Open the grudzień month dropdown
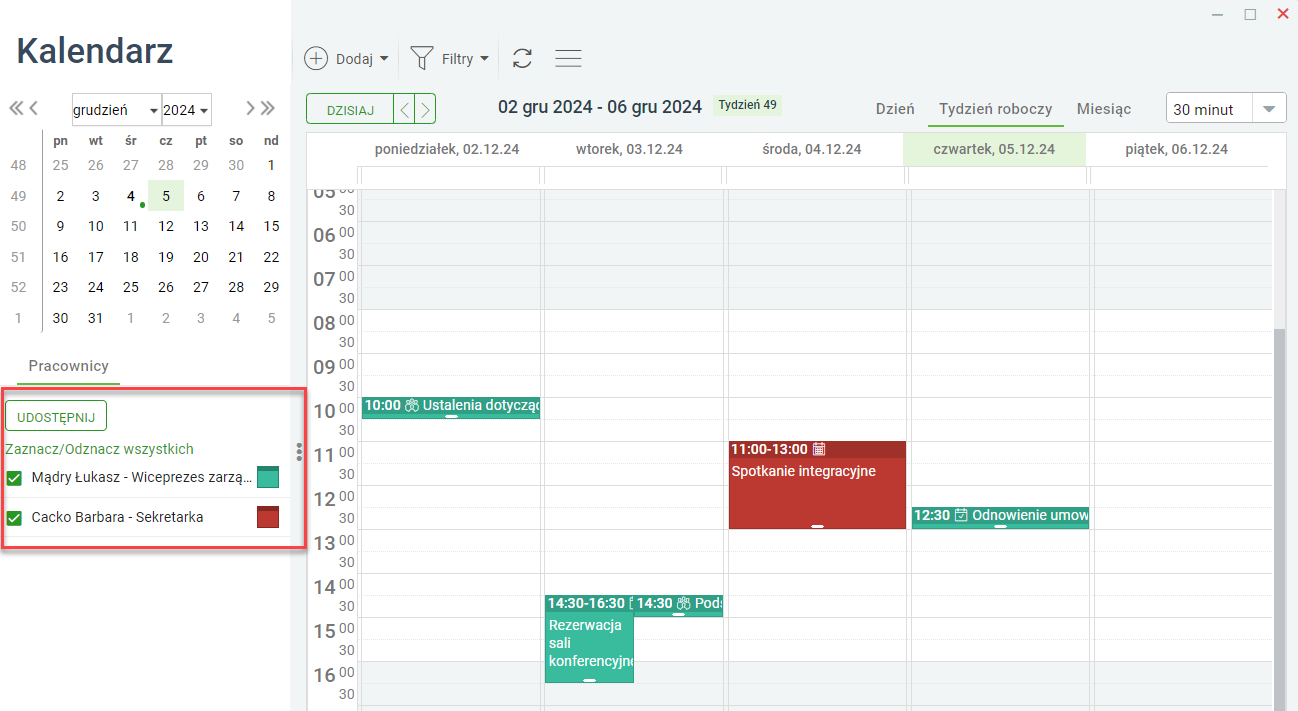The height and width of the screenshot is (711, 1298). [116, 110]
